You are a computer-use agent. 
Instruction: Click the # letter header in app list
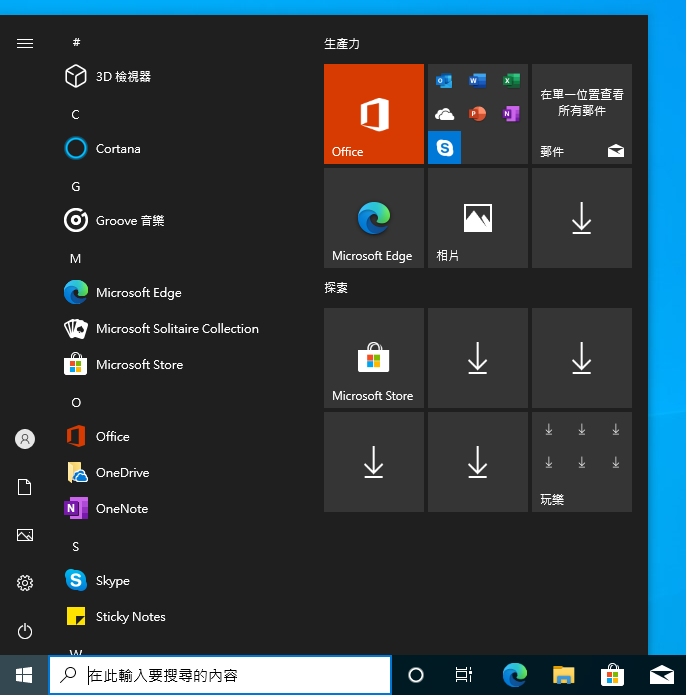click(x=76, y=42)
